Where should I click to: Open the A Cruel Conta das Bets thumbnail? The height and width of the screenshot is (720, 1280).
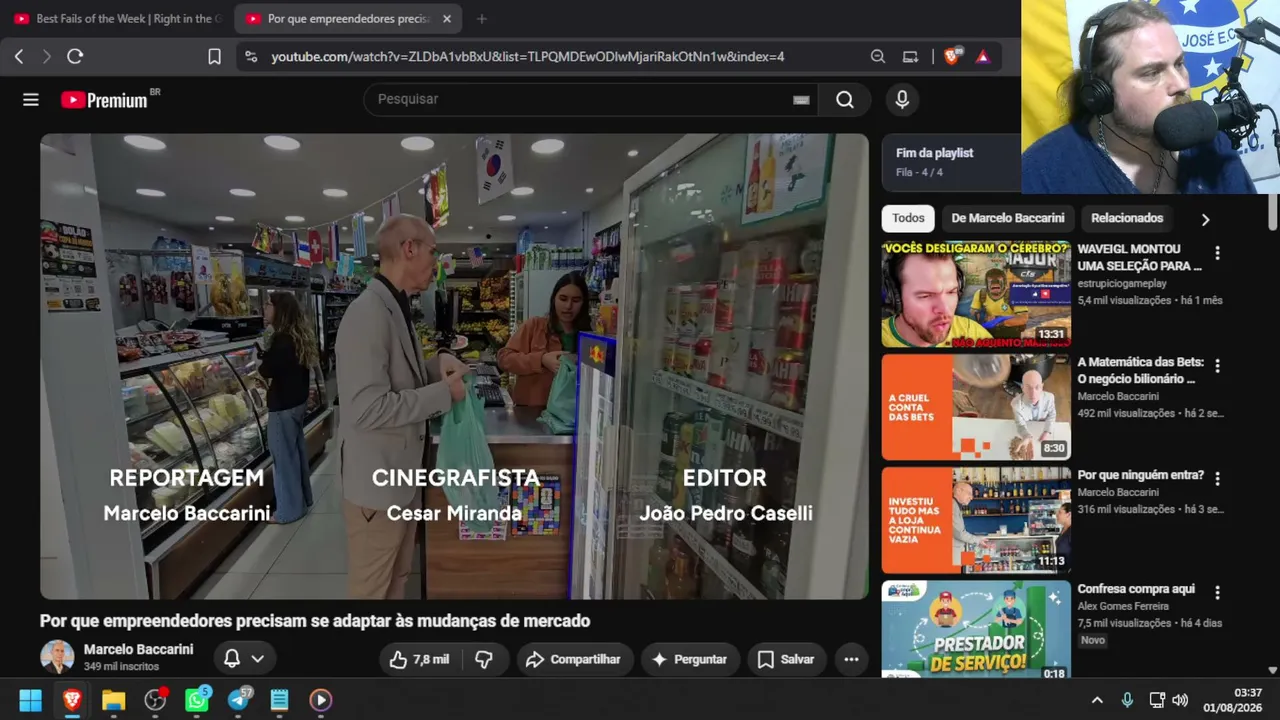click(x=976, y=407)
